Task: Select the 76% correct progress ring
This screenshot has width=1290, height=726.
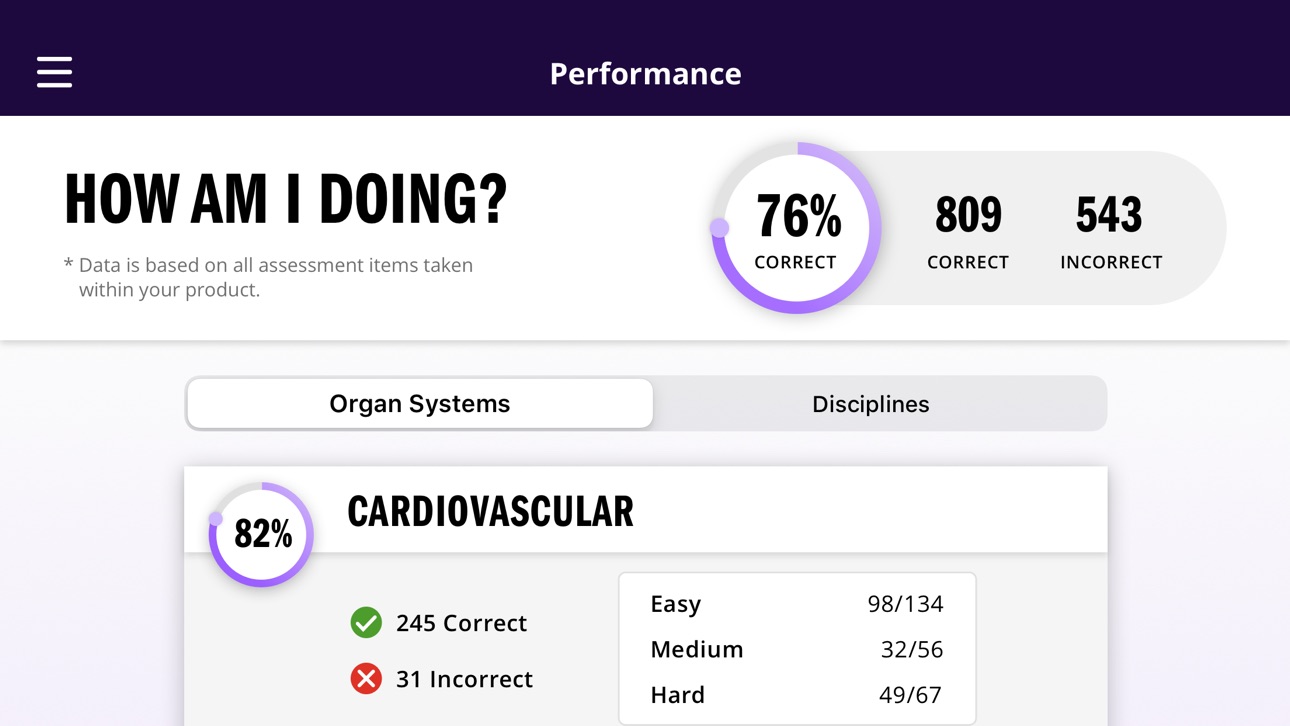Action: 796,228
